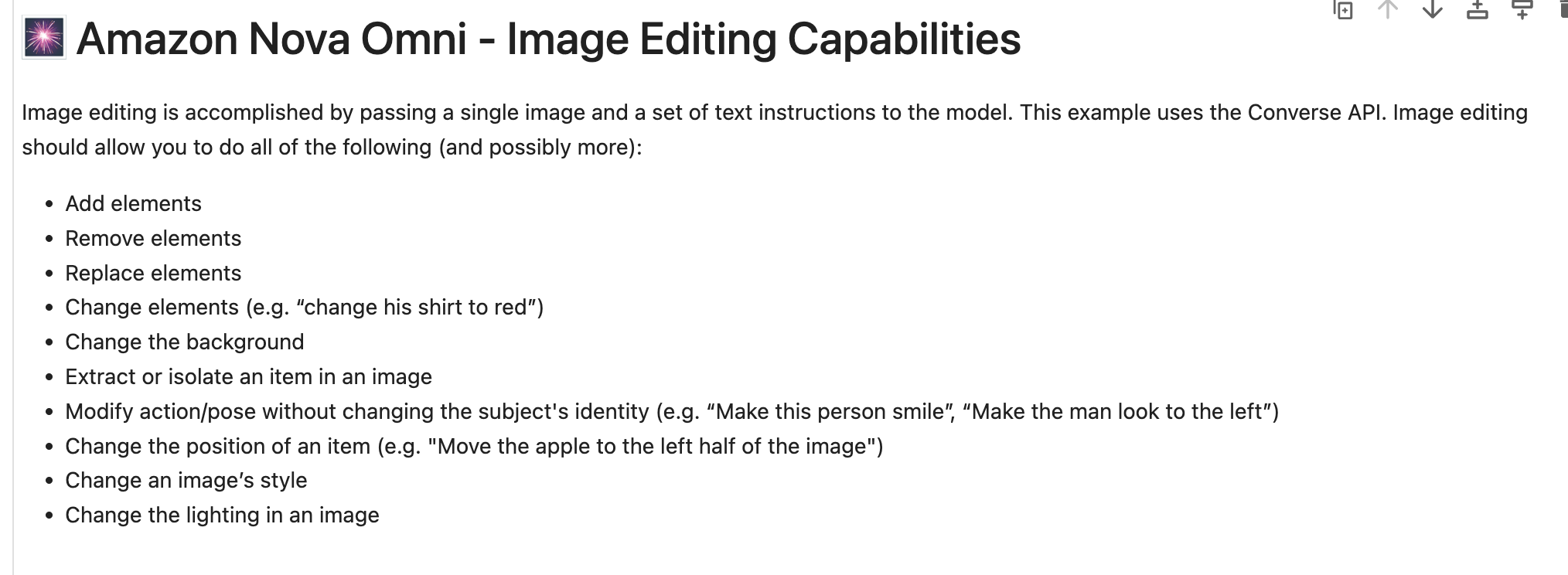Screen dimensions: 1568x575
Task: Click the fireworks emoji in the heading
Action: 44,38
